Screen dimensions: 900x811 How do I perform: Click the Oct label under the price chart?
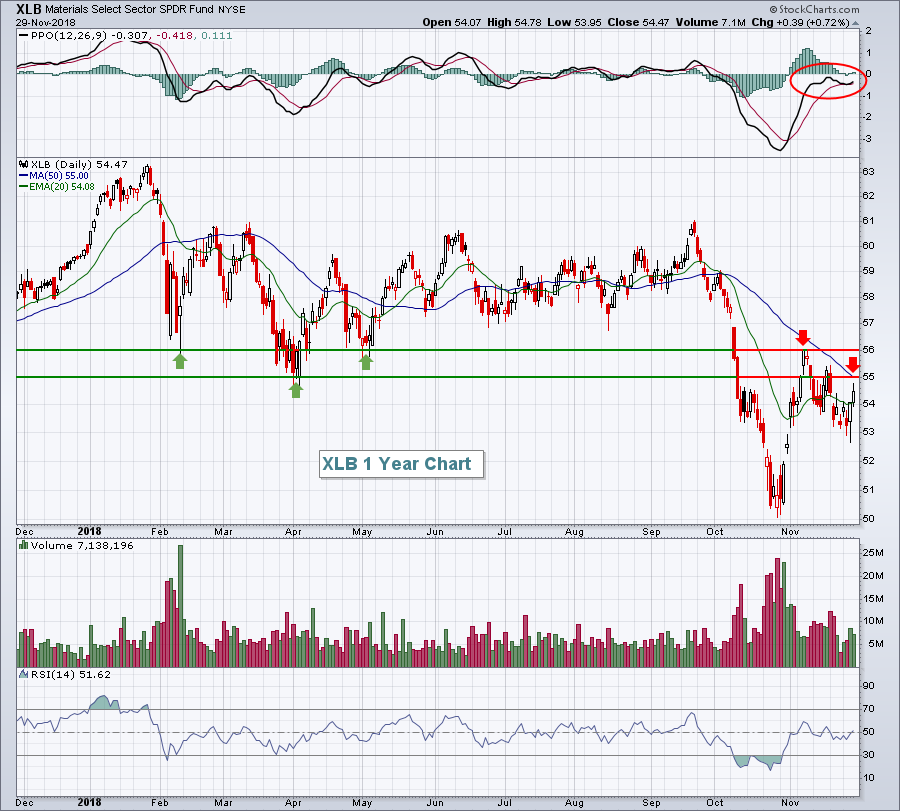click(x=715, y=531)
